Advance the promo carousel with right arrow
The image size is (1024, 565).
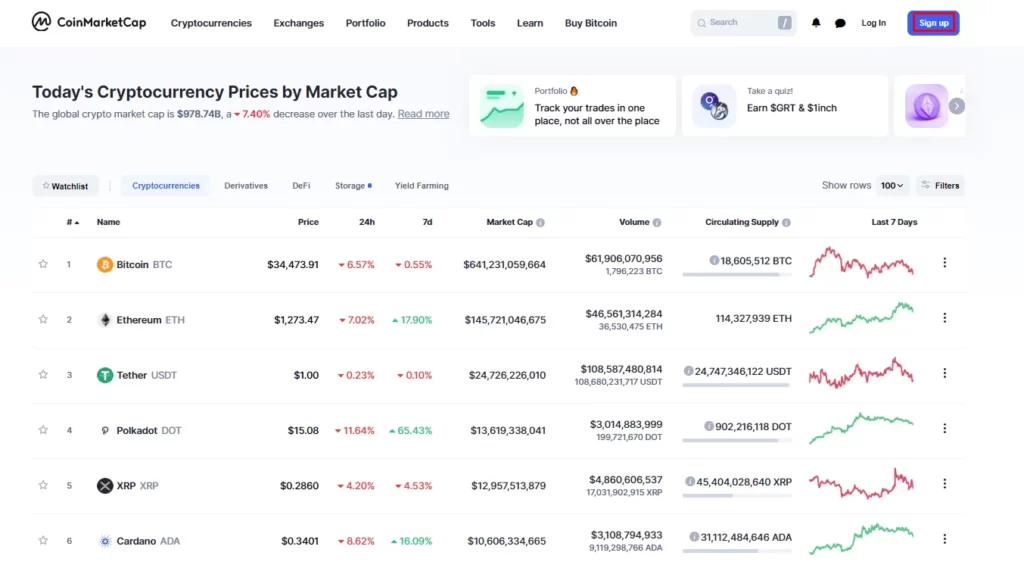[957, 106]
